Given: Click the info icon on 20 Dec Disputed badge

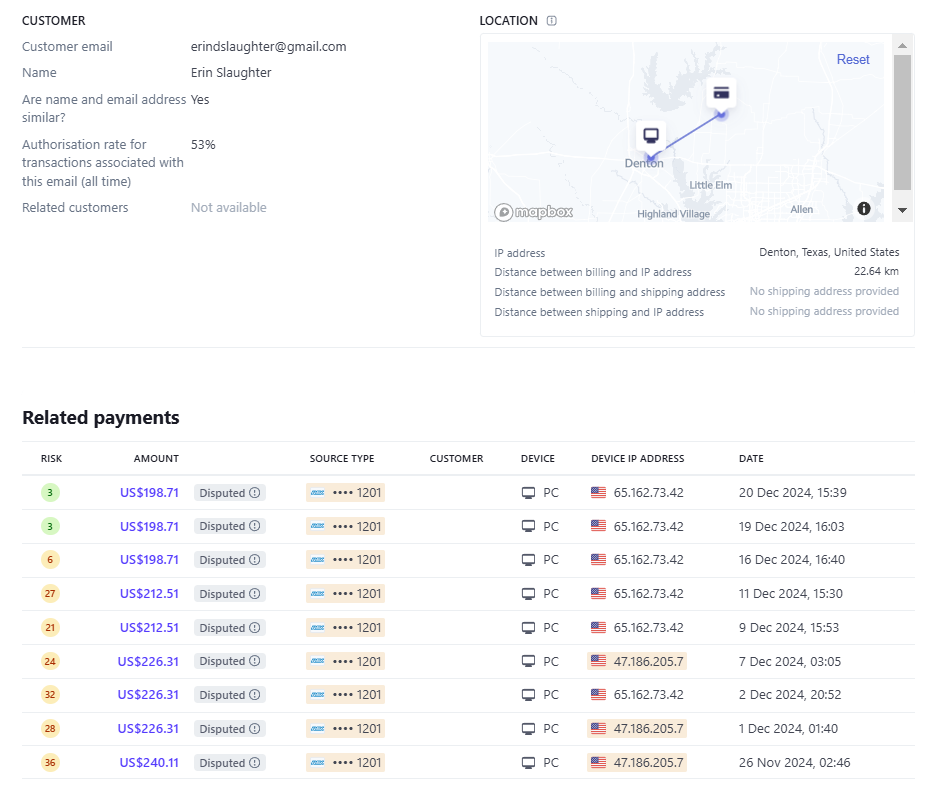Looking at the screenshot, I should point(255,493).
